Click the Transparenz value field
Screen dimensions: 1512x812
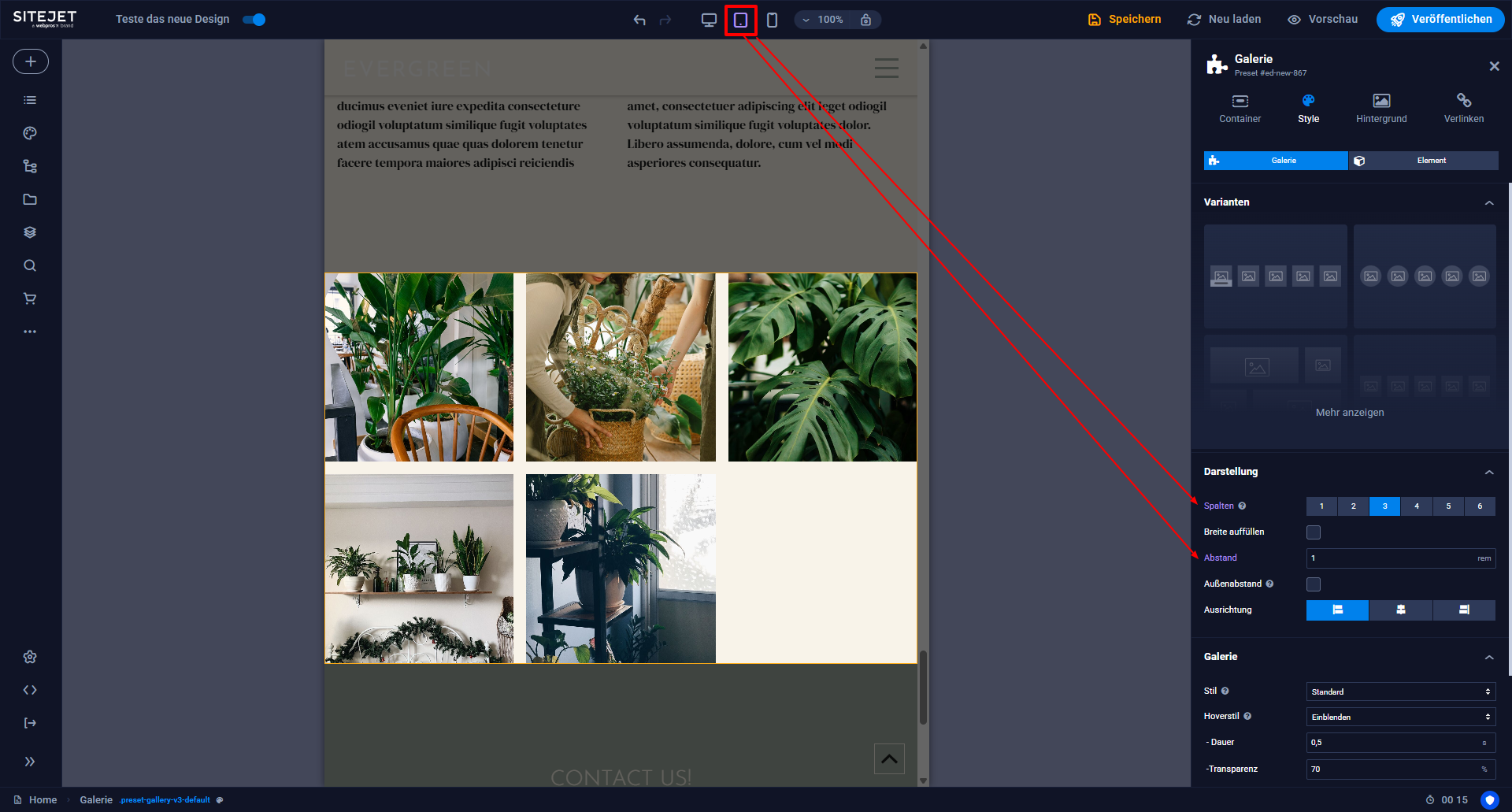pyautogui.click(x=1401, y=769)
